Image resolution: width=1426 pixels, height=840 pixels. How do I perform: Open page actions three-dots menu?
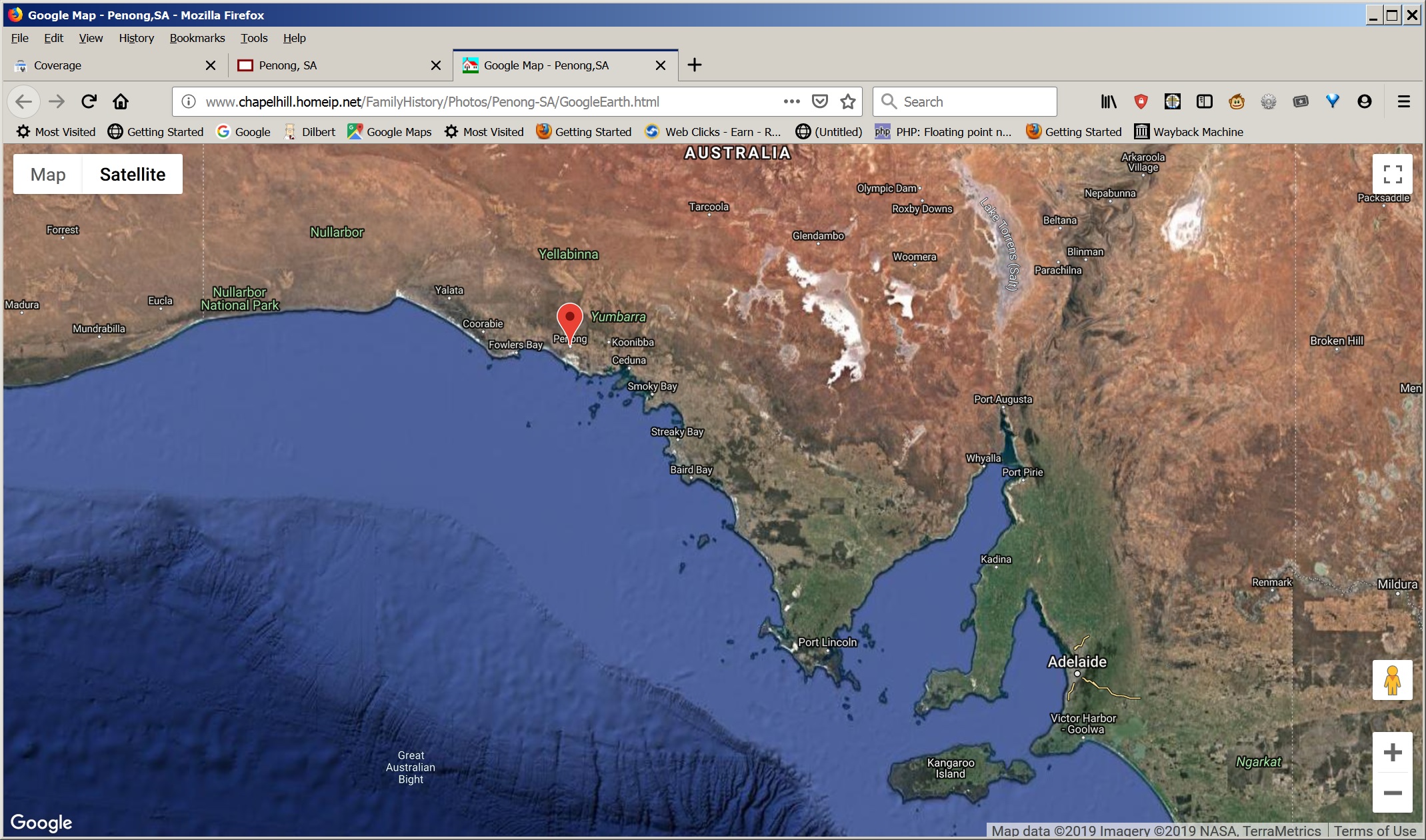coord(791,101)
